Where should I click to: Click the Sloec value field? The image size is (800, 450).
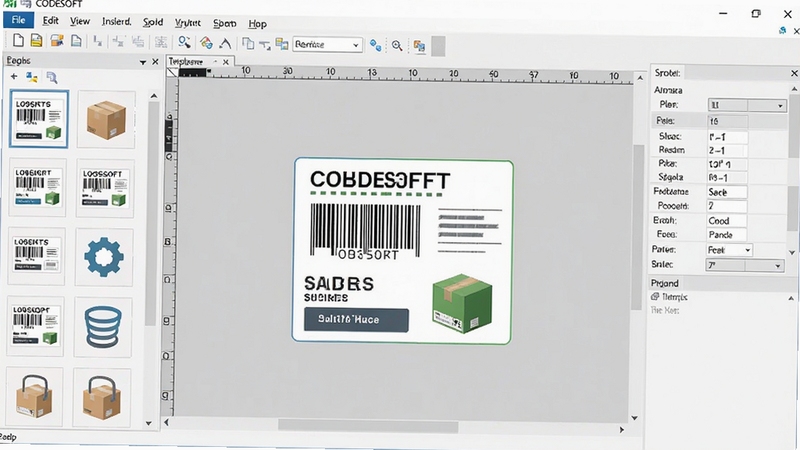coord(728,137)
